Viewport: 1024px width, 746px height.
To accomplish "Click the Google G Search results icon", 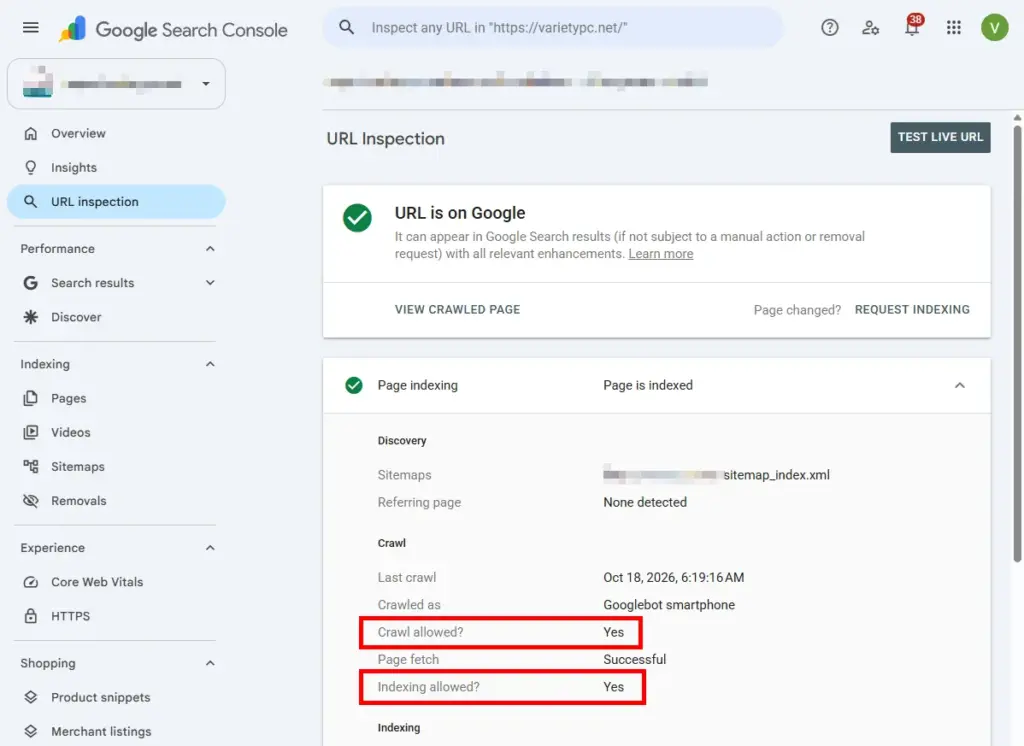I will [x=31, y=283].
